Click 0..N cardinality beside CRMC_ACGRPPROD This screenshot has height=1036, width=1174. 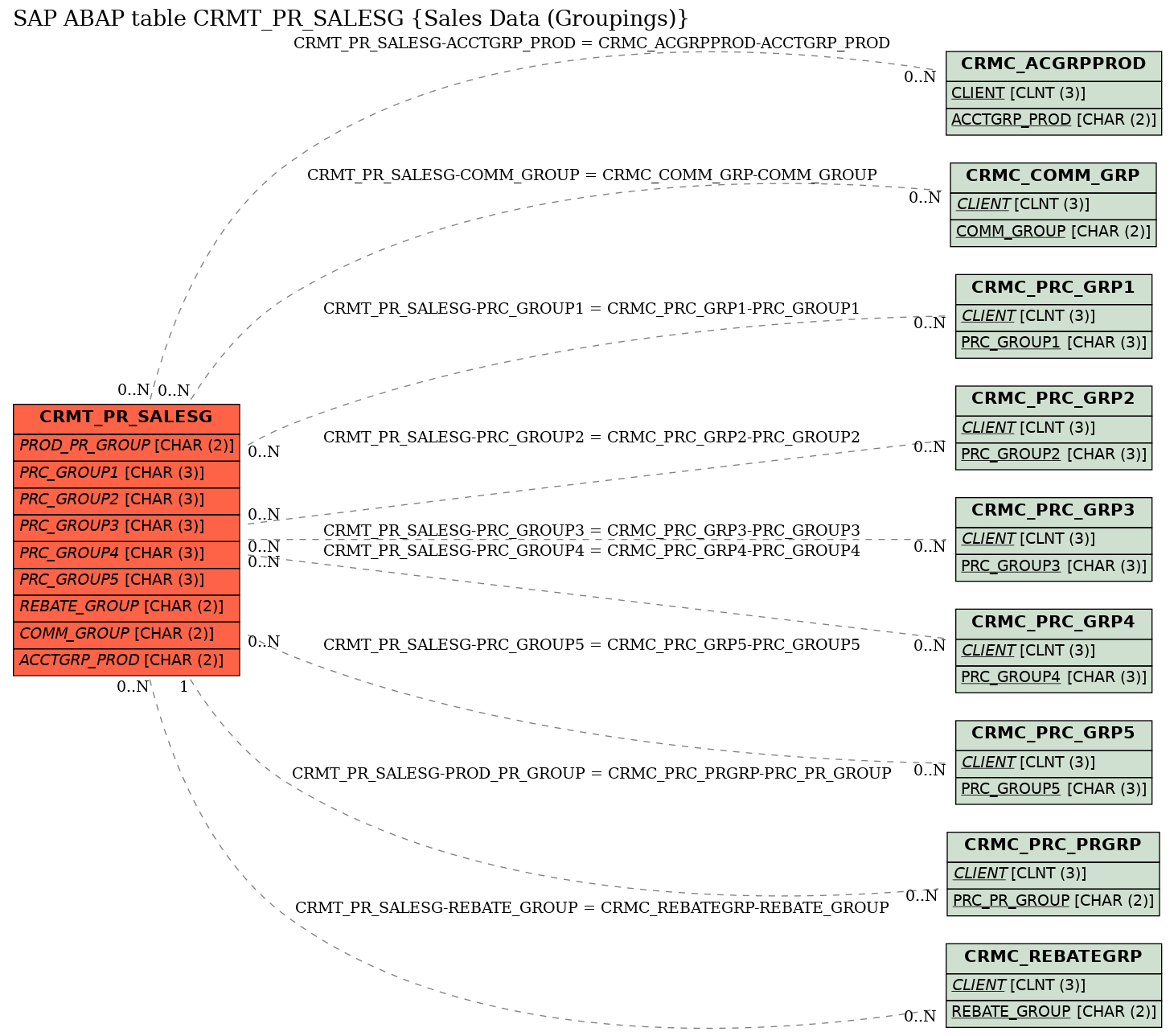pos(920,77)
